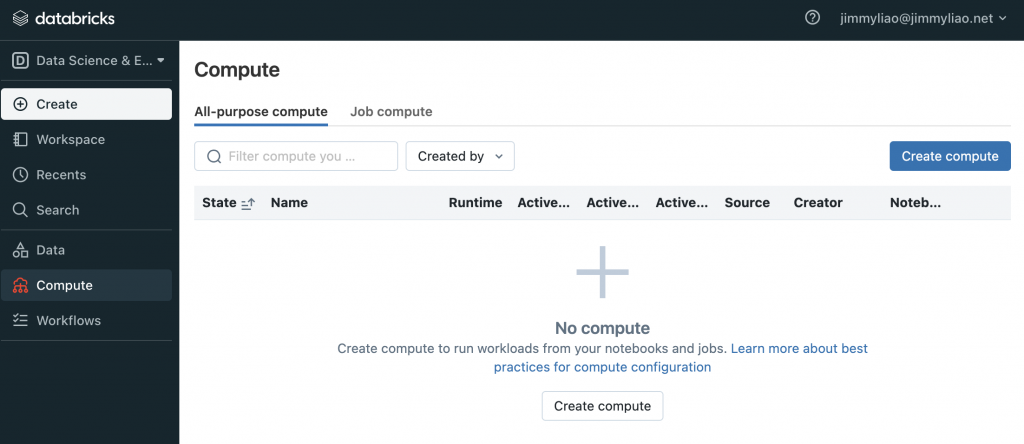This screenshot has height=444, width=1024.
Task: Click the help question mark icon
Action: click(x=812, y=18)
